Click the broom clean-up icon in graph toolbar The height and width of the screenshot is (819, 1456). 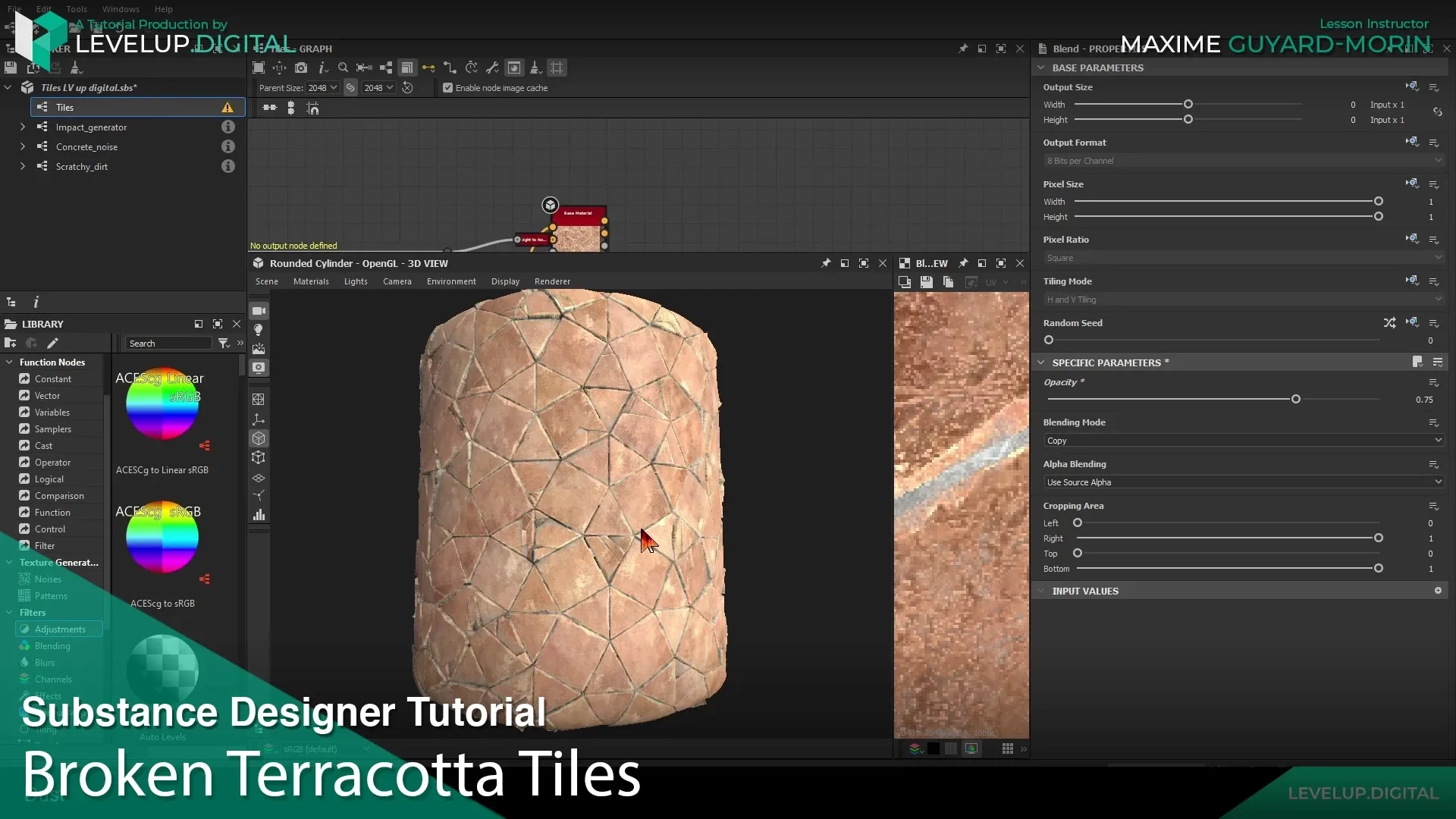point(535,67)
